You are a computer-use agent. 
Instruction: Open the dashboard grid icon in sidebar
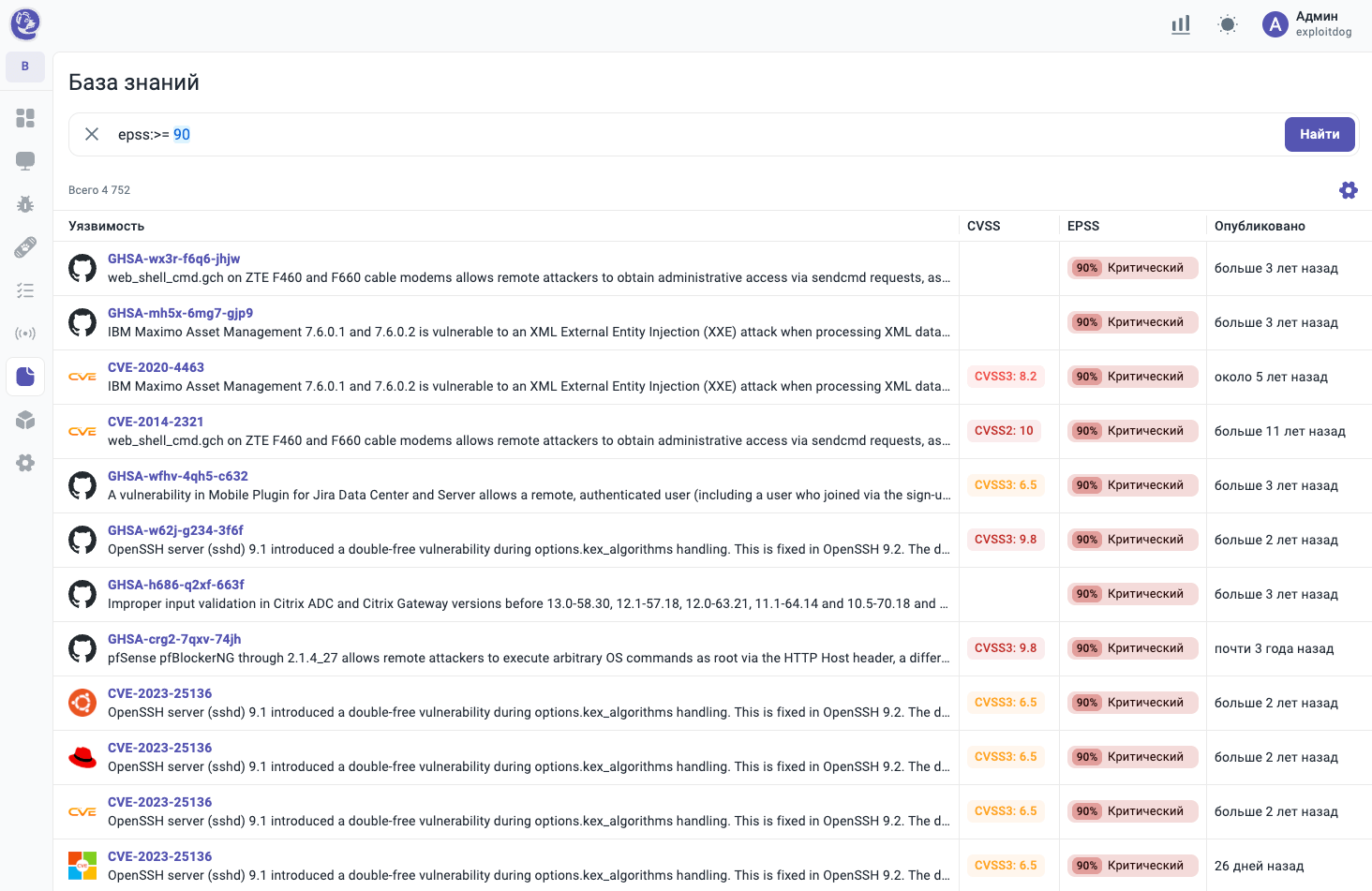25,118
